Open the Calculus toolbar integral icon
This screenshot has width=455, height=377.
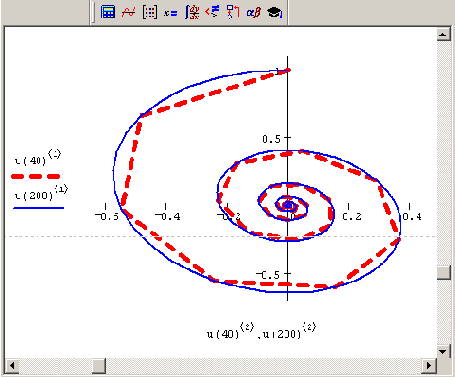coord(192,12)
